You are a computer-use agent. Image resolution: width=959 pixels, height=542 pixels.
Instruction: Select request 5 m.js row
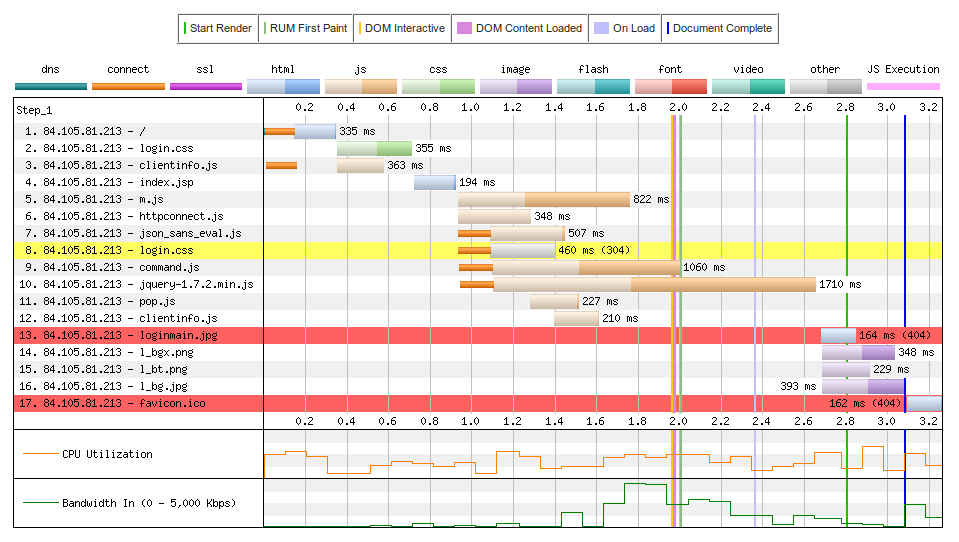tap(478, 199)
